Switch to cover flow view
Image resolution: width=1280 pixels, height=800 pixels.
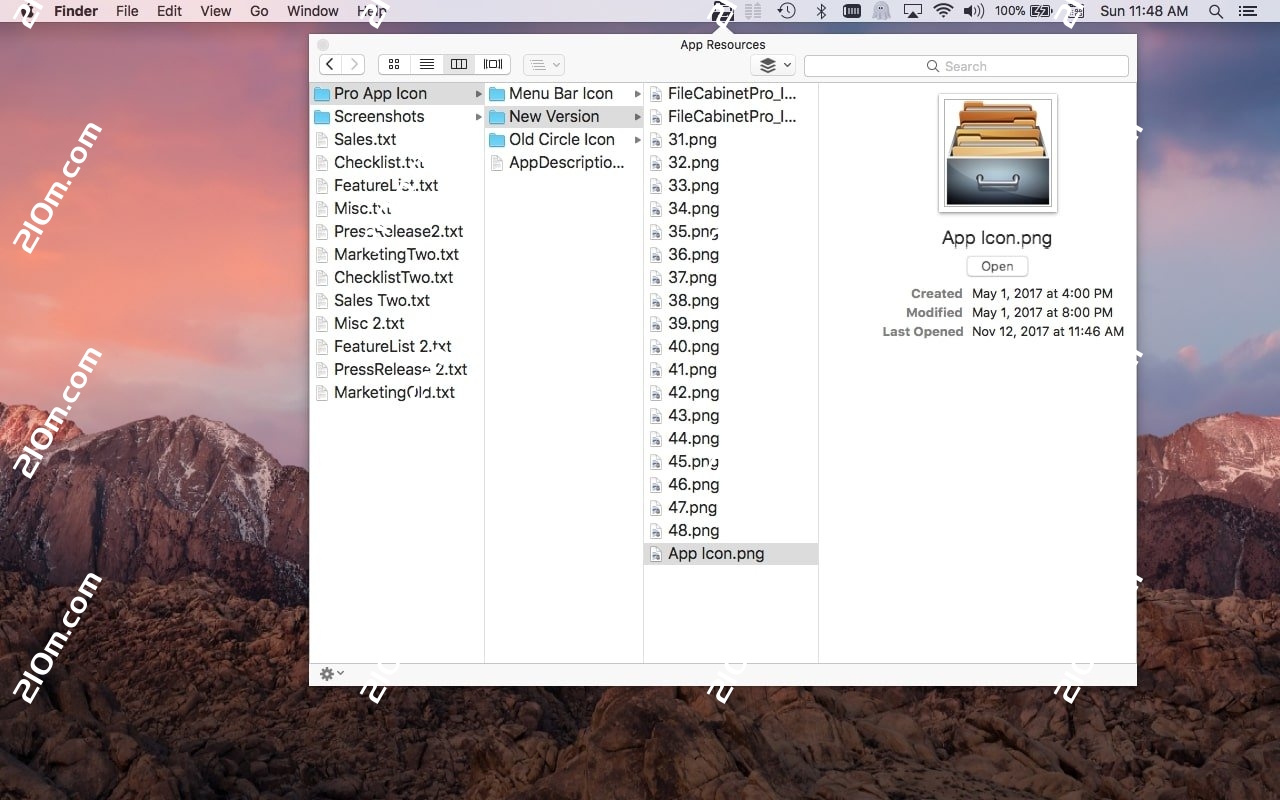pyautogui.click(x=493, y=63)
